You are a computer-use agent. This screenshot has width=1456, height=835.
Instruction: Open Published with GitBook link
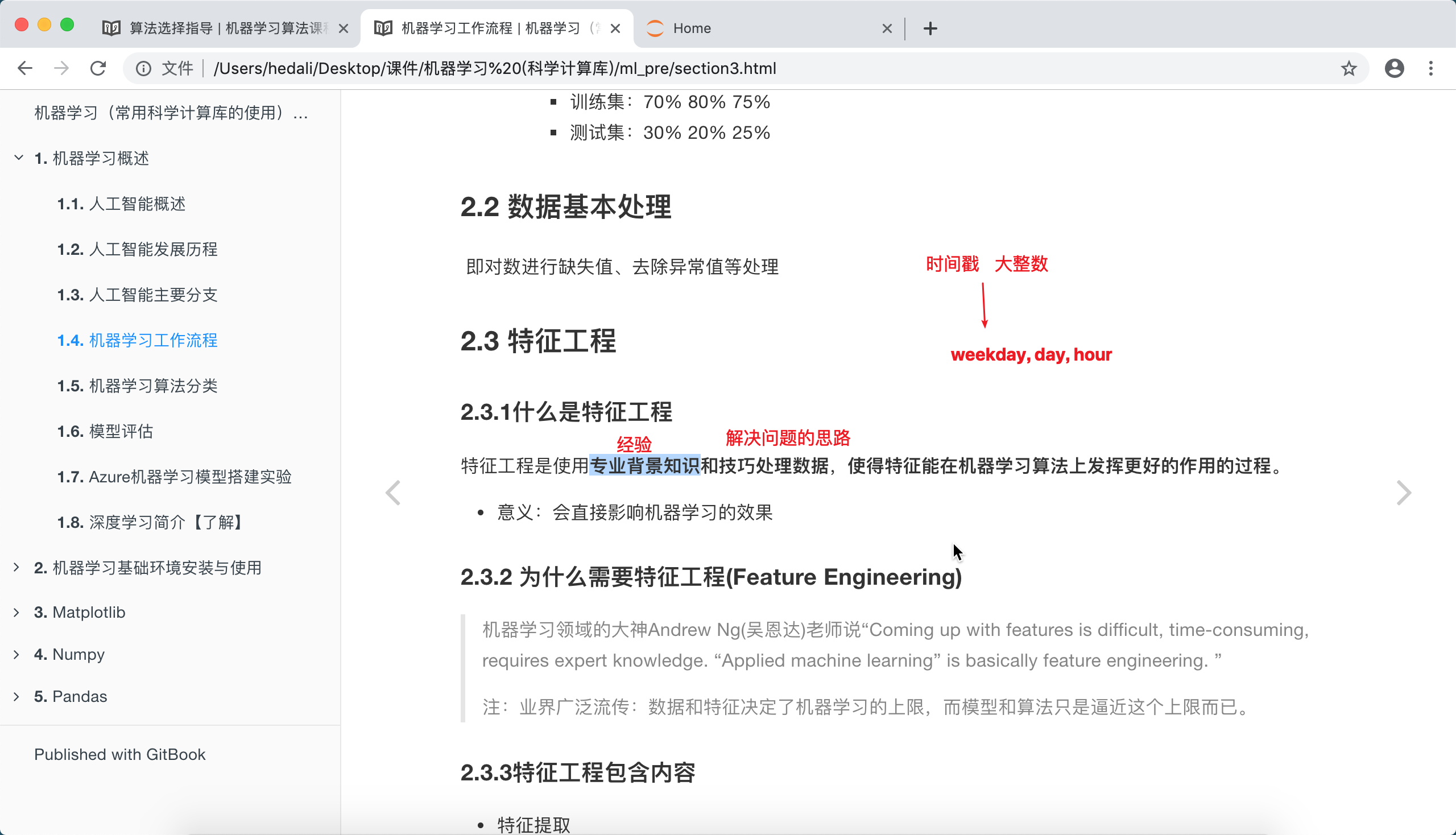click(x=119, y=754)
